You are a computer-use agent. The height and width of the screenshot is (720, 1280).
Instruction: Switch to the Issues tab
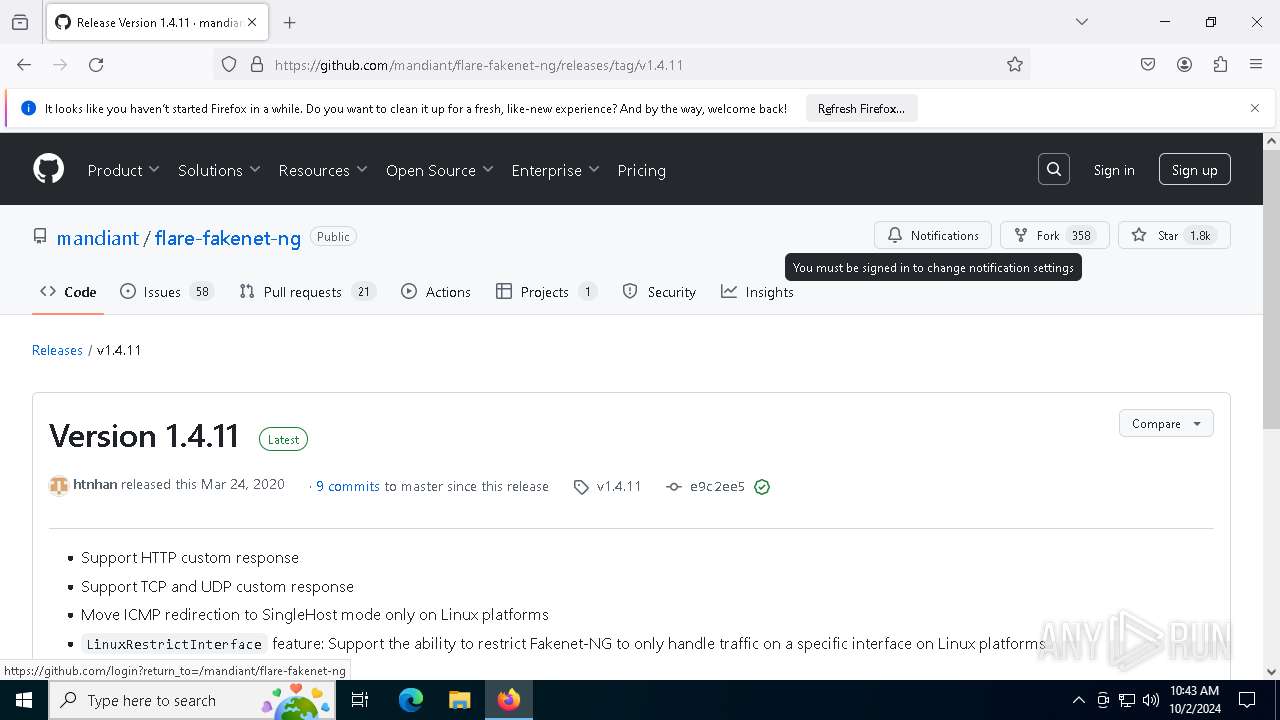(166, 292)
